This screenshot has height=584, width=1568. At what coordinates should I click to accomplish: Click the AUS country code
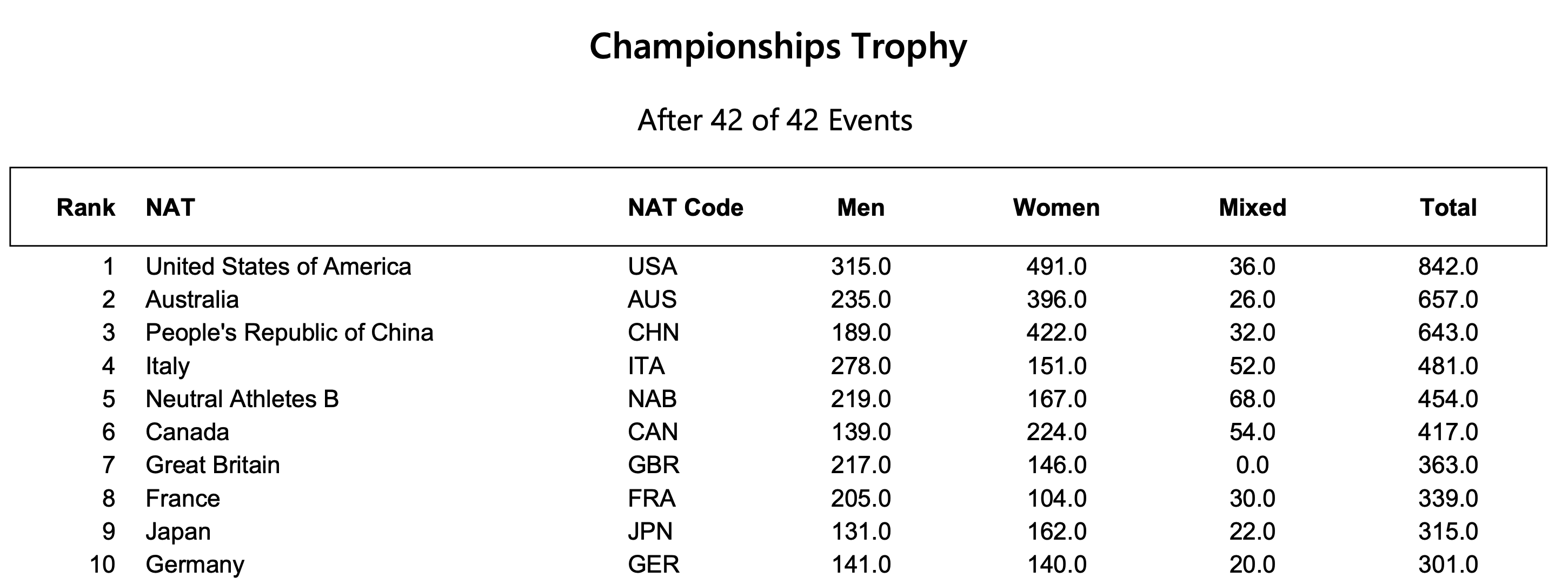[x=652, y=300]
